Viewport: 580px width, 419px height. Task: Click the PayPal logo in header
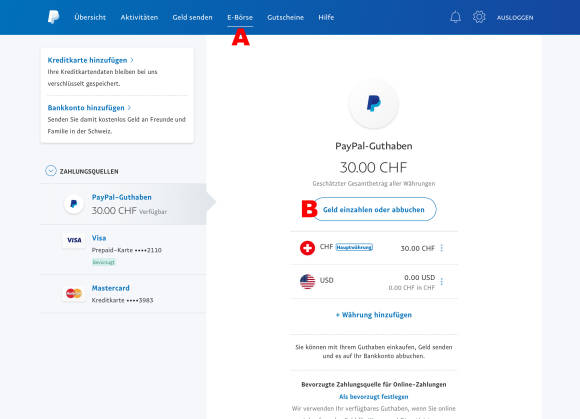54,17
